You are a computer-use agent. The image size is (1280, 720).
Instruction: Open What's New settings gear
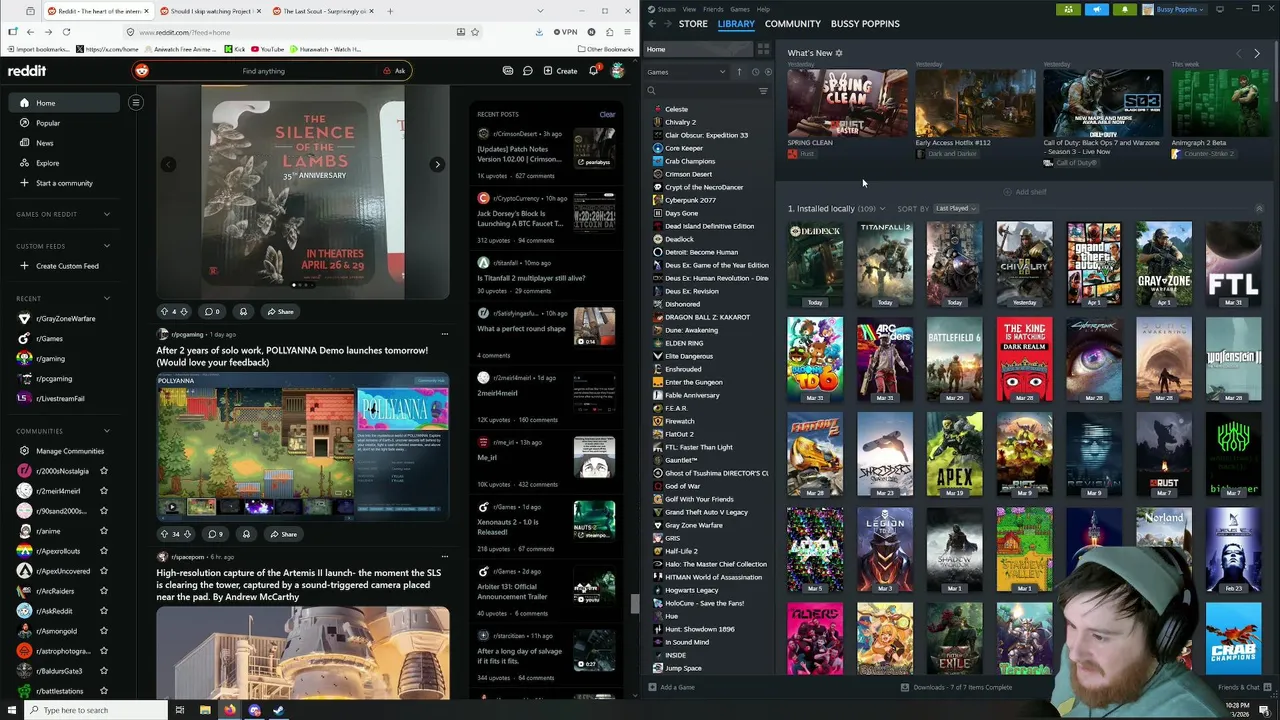pos(839,53)
